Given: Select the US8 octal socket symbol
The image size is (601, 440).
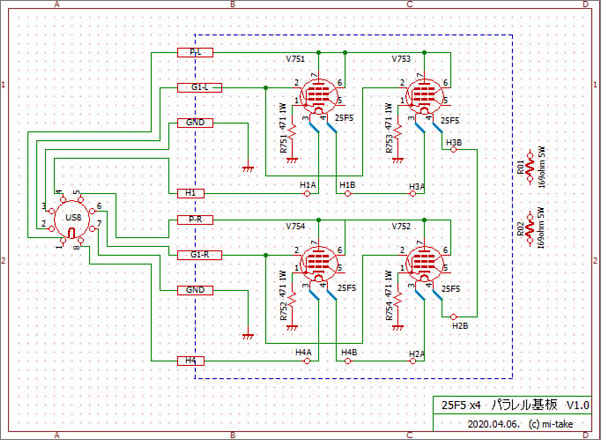Looking at the screenshot, I should click(72, 217).
